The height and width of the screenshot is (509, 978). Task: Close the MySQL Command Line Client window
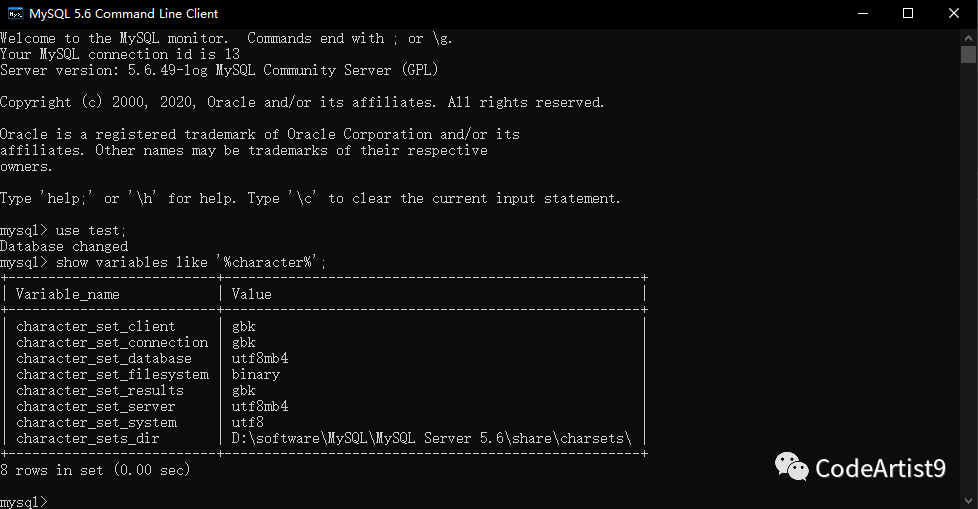tap(954, 14)
